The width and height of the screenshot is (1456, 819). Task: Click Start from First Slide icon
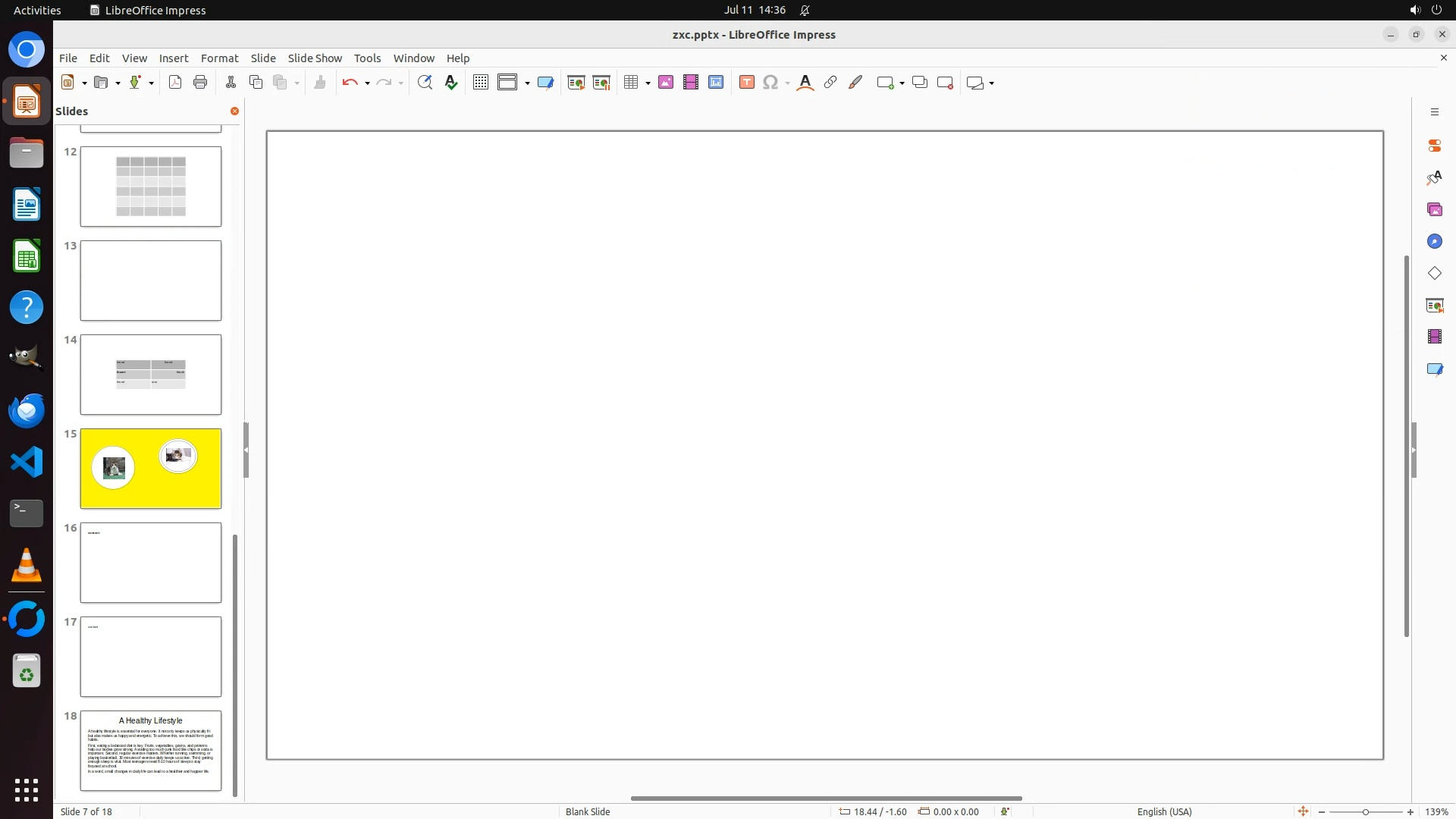pos(576,83)
